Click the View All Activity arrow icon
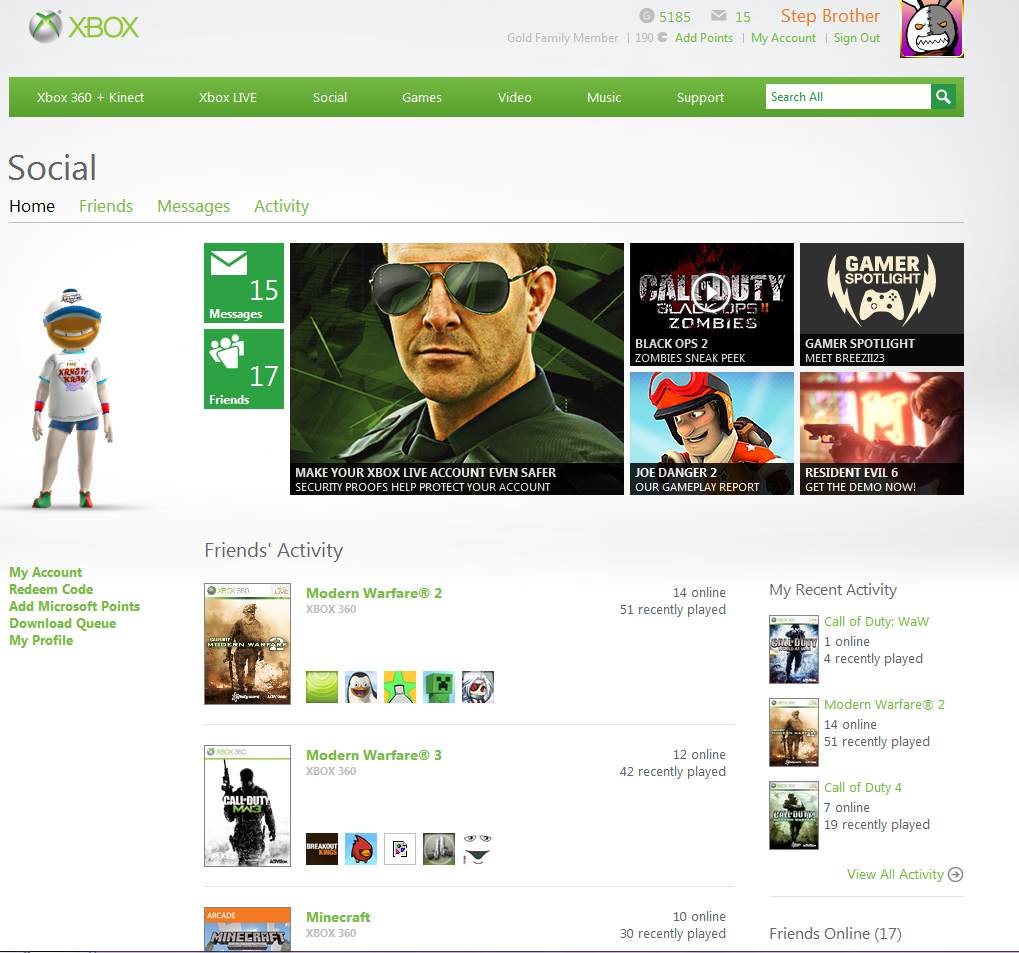 click(955, 874)
